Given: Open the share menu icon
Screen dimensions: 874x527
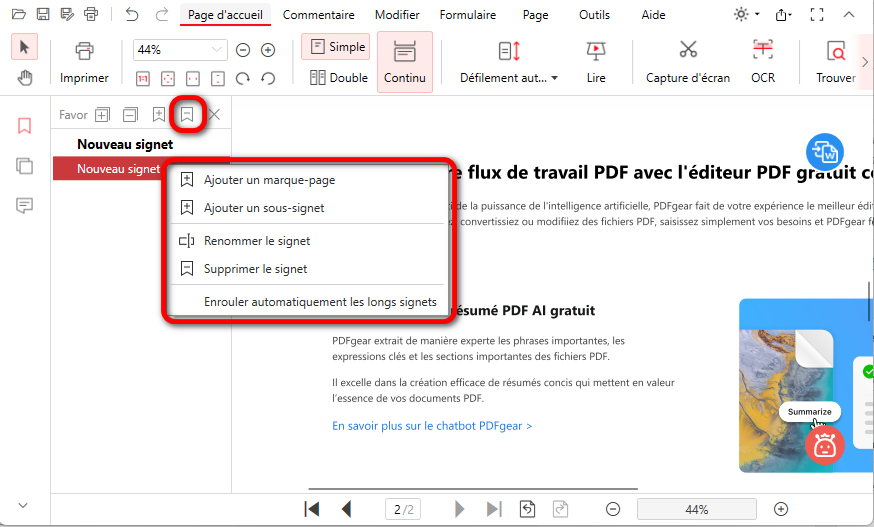Looking at the screenshot, I should [x=783, y=15].
